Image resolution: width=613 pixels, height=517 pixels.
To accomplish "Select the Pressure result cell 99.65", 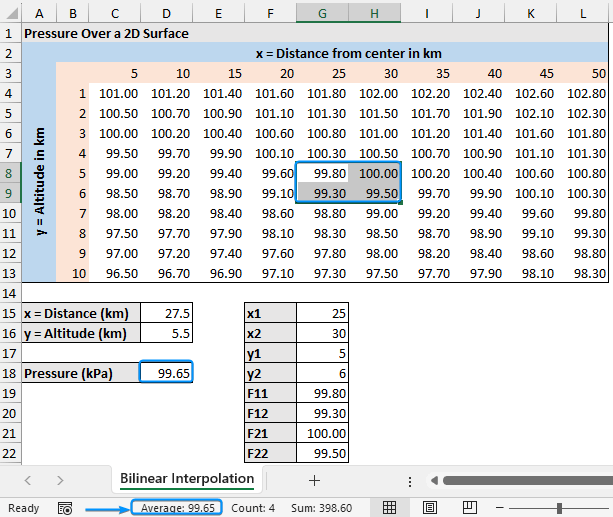I will pos(167,373).
